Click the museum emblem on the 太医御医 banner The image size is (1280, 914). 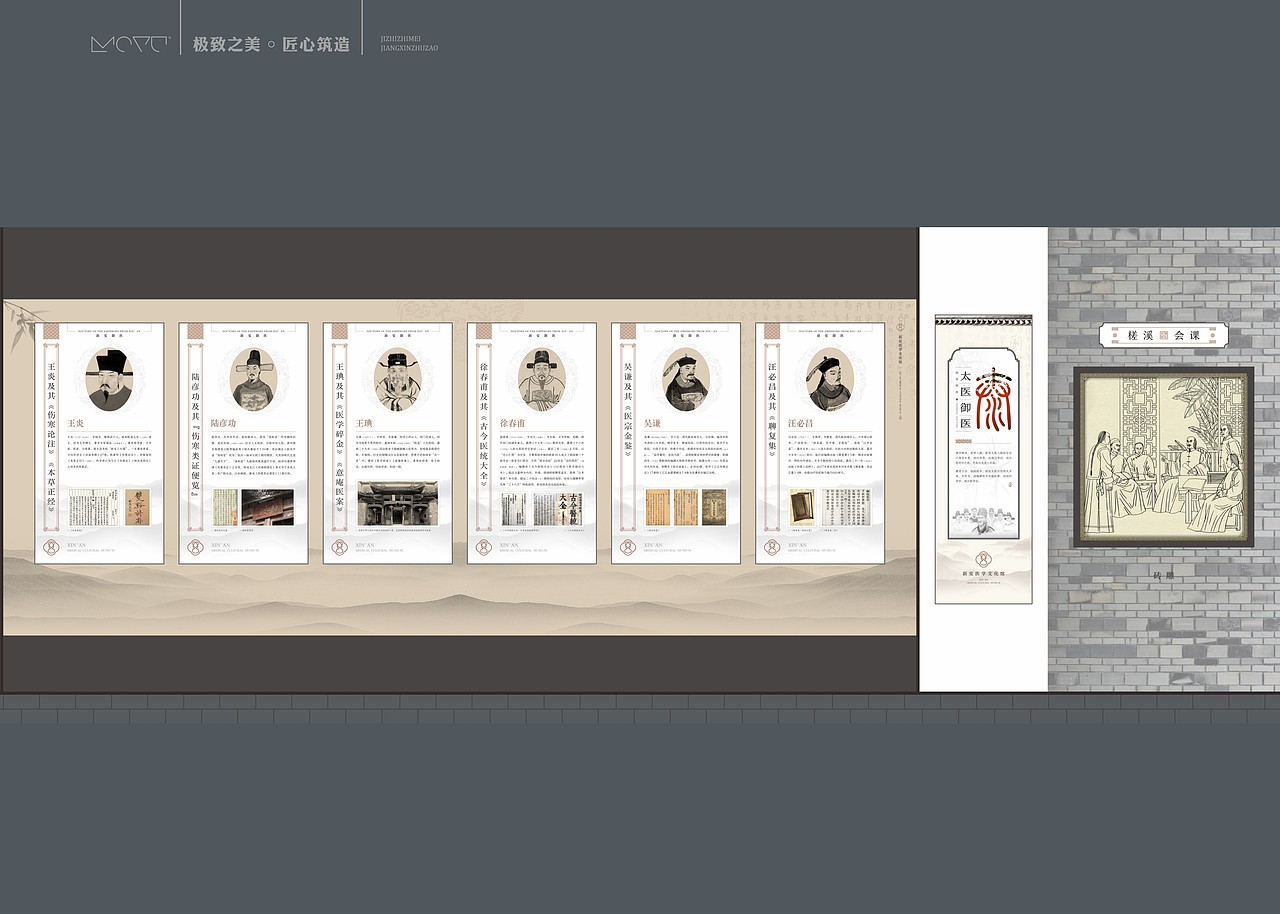coord(983,557)
